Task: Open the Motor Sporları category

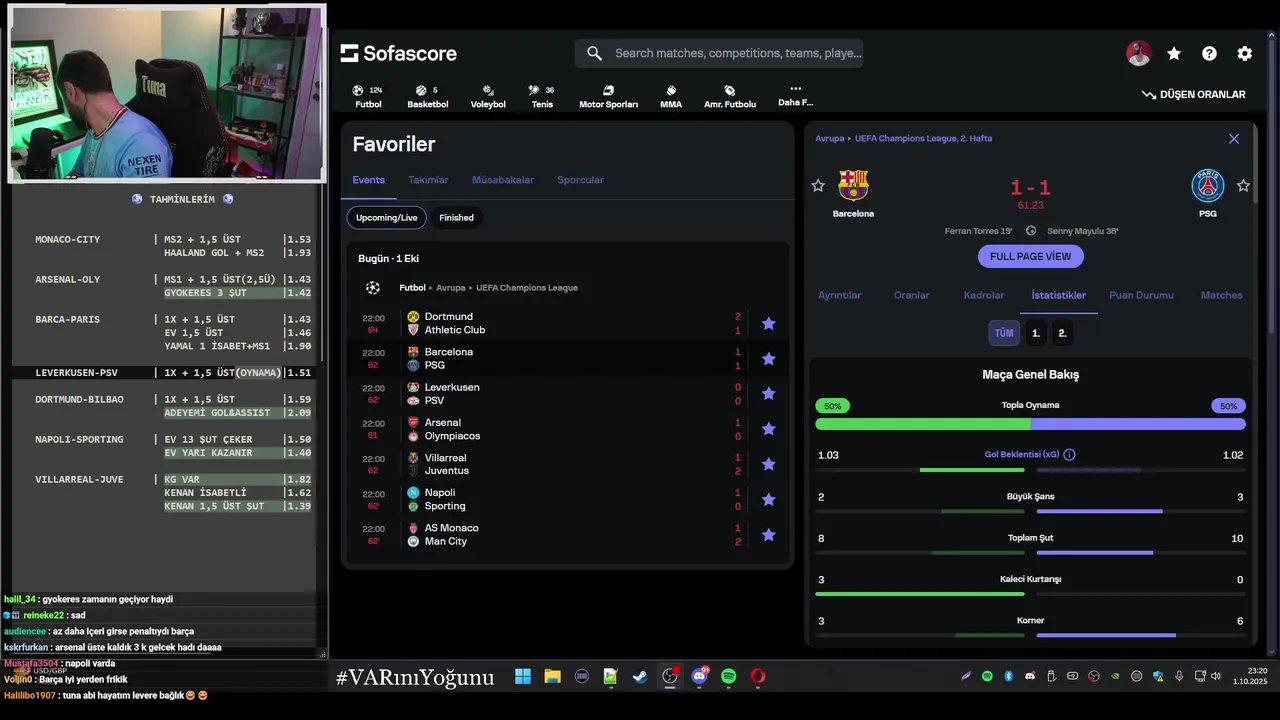Action: point(608,96)
